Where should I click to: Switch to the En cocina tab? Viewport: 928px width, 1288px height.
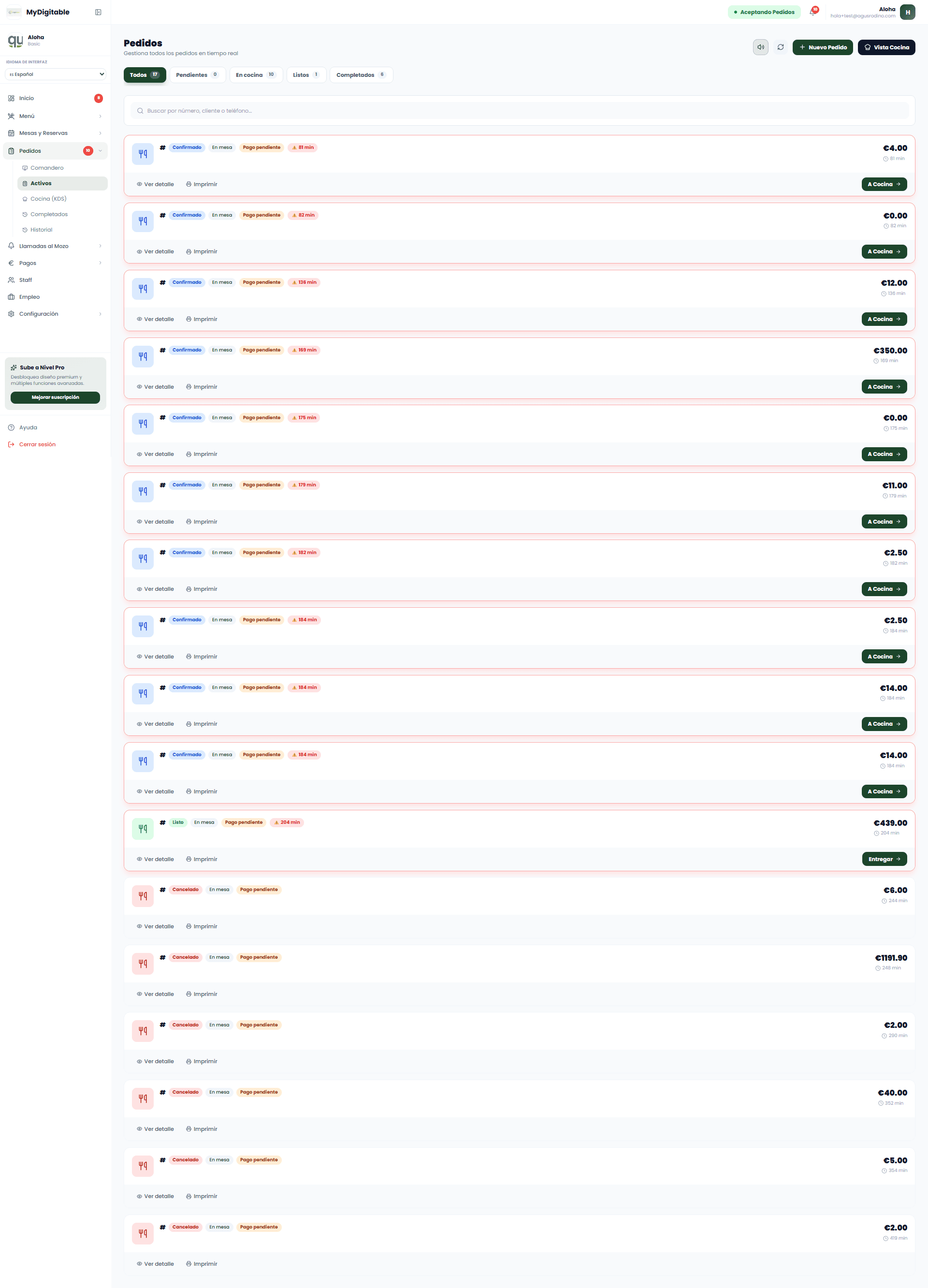[256, 75]
